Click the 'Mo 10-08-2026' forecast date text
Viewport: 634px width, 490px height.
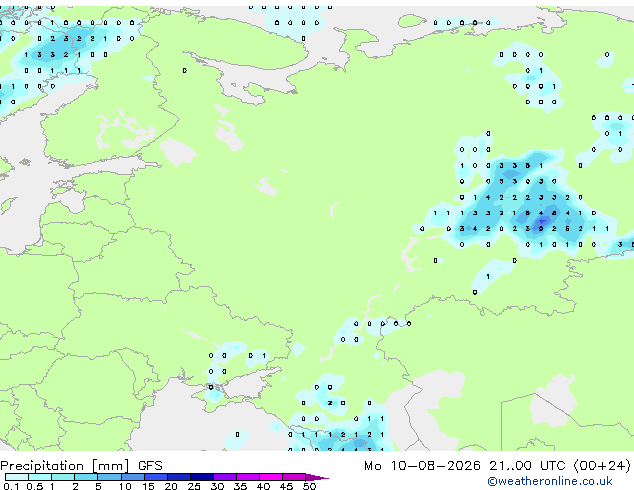coord(422,466)
